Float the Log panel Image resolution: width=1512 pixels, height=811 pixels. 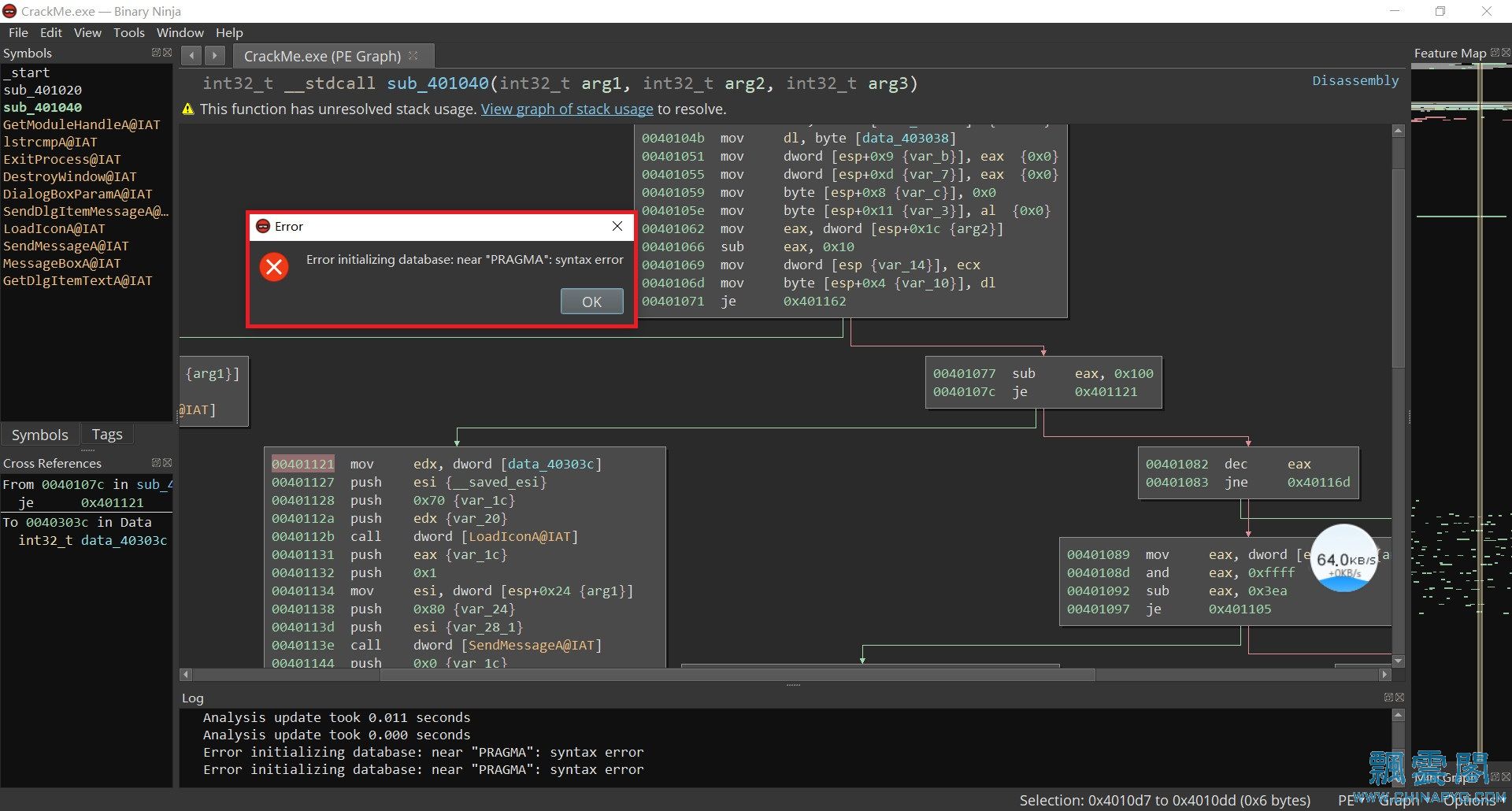click(x=1389, y=698)
